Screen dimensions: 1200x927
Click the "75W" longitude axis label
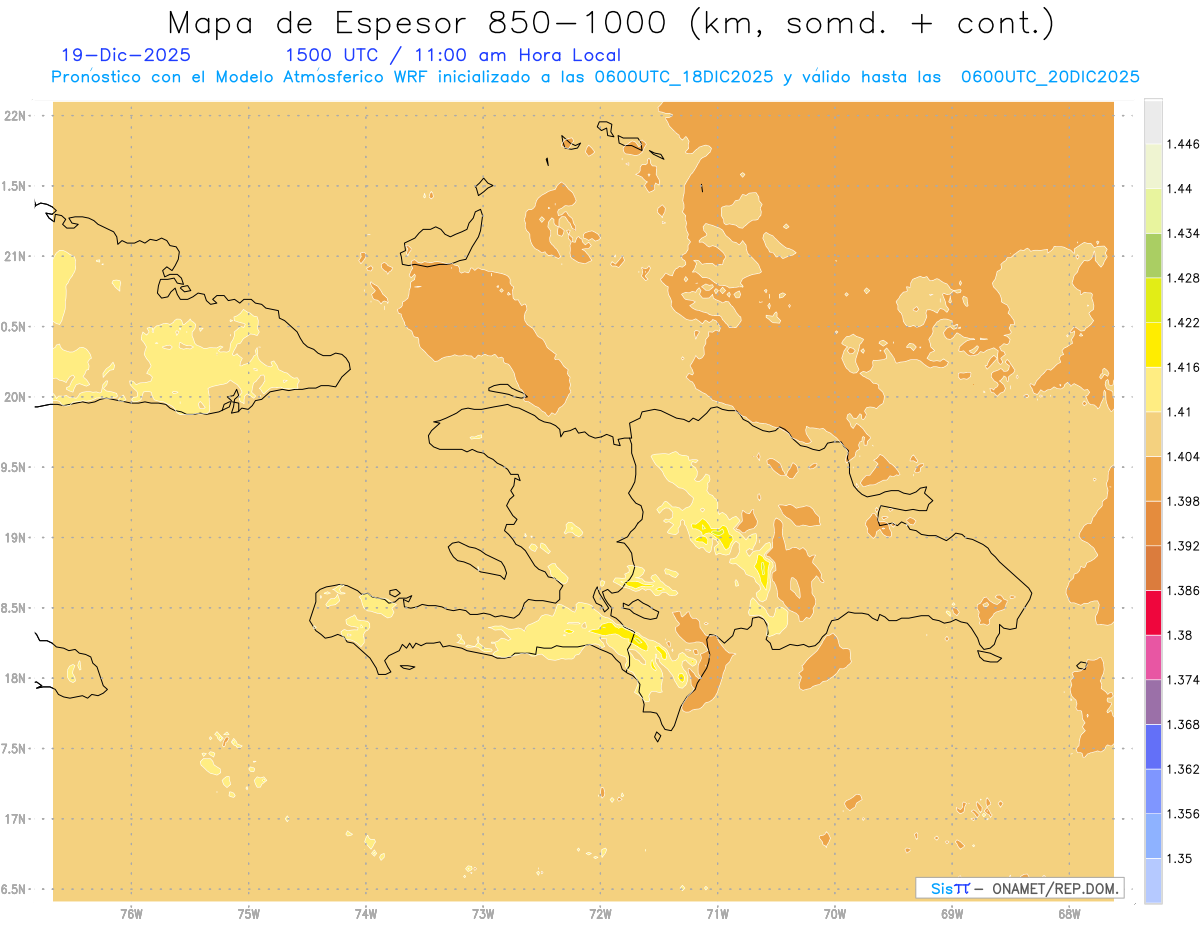point(249,913)
